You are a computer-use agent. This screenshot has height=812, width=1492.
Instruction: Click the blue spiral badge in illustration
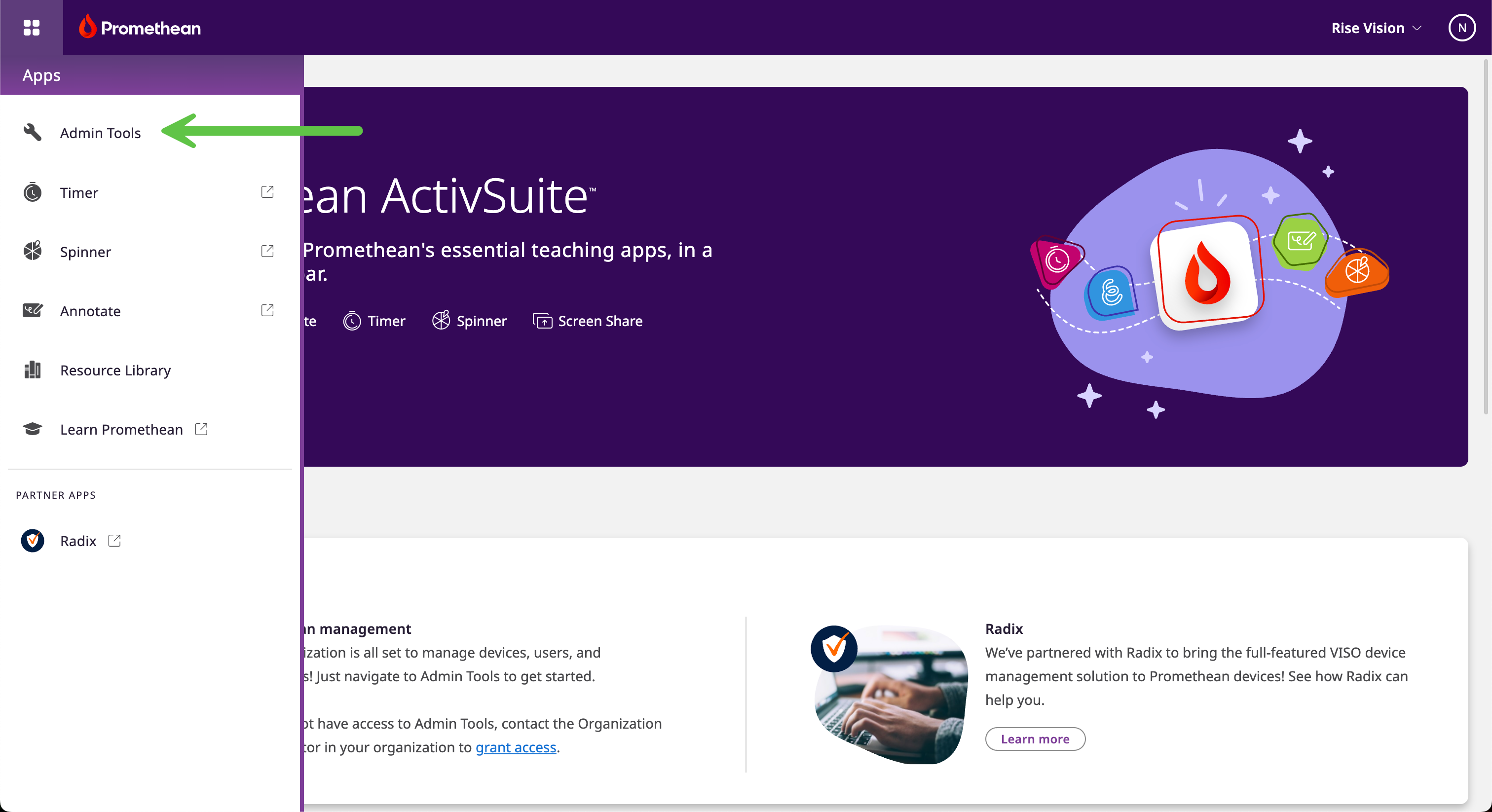click(1110, 293)
